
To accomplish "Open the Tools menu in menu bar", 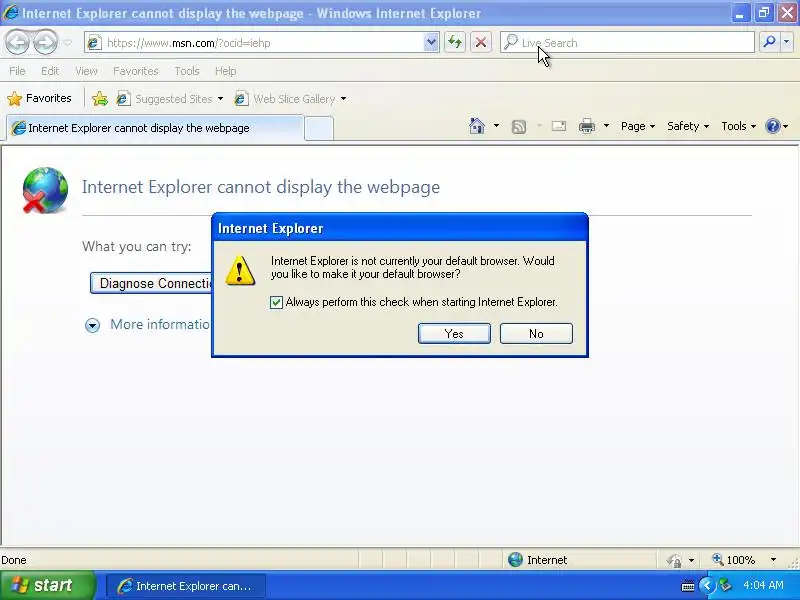I will coord(187,71).
